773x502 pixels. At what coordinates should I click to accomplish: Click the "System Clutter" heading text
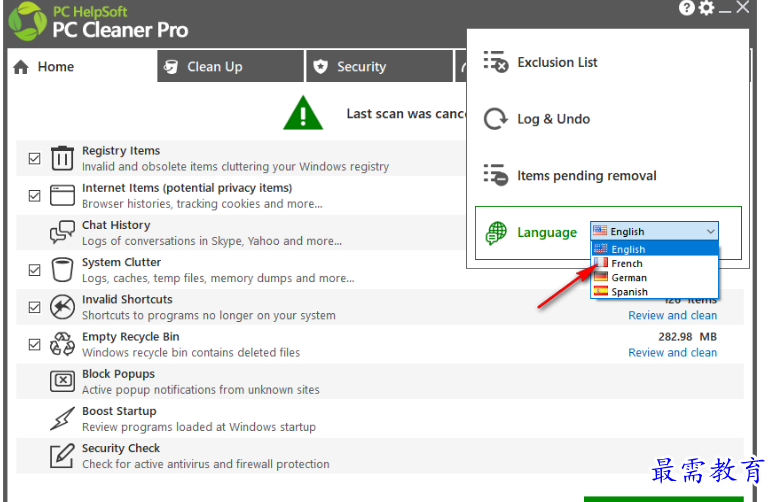pyautogui.click(x=121, y=262)
